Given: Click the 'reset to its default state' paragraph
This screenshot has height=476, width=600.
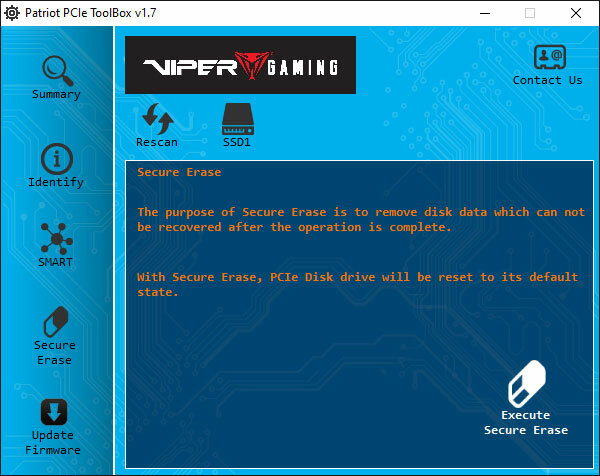Looking at the screenshot, I should pyautogui.click(x=358, y=285).
